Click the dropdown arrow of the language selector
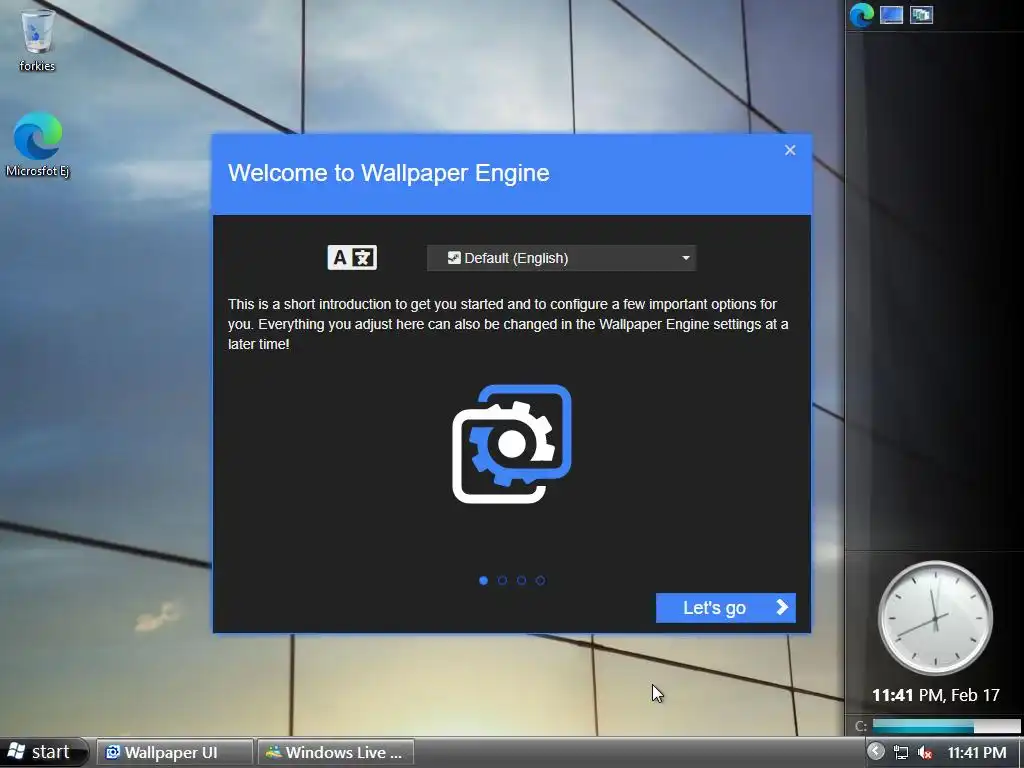1024x768 pixels. [686, 258]
